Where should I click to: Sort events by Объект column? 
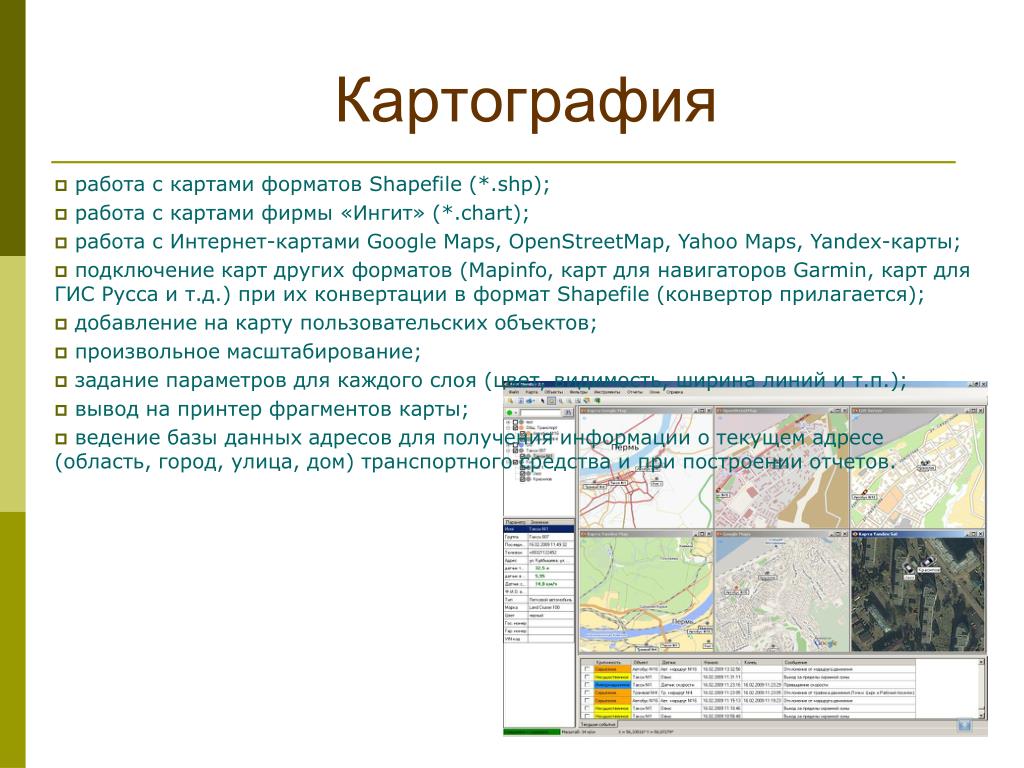646,662
